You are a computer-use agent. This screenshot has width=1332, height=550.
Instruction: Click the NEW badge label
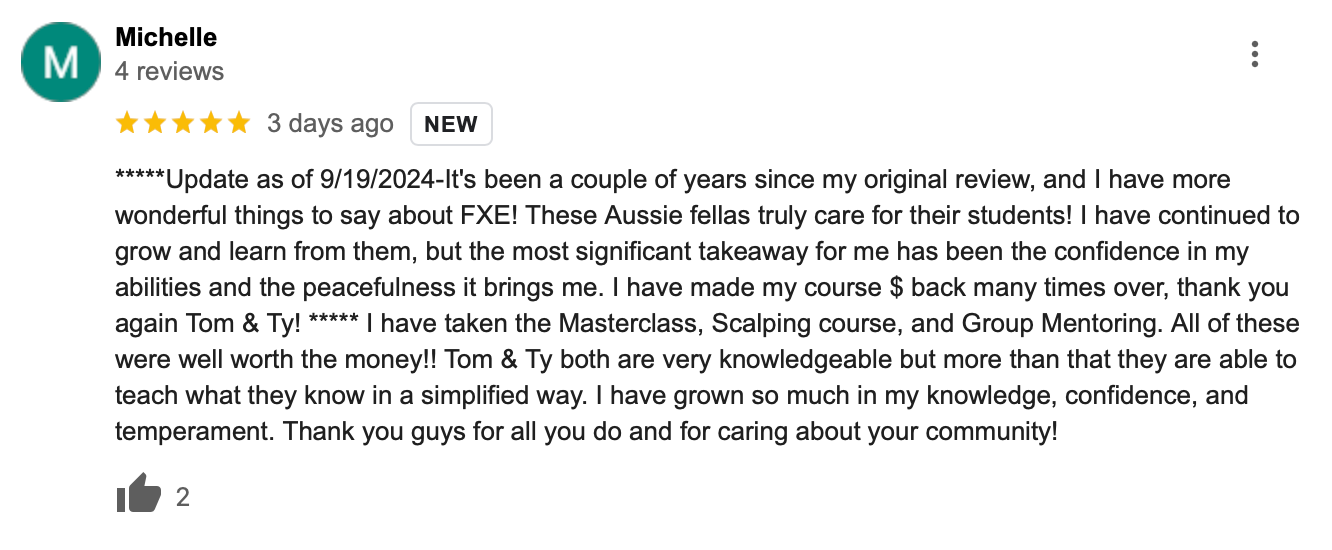[451, 124]
